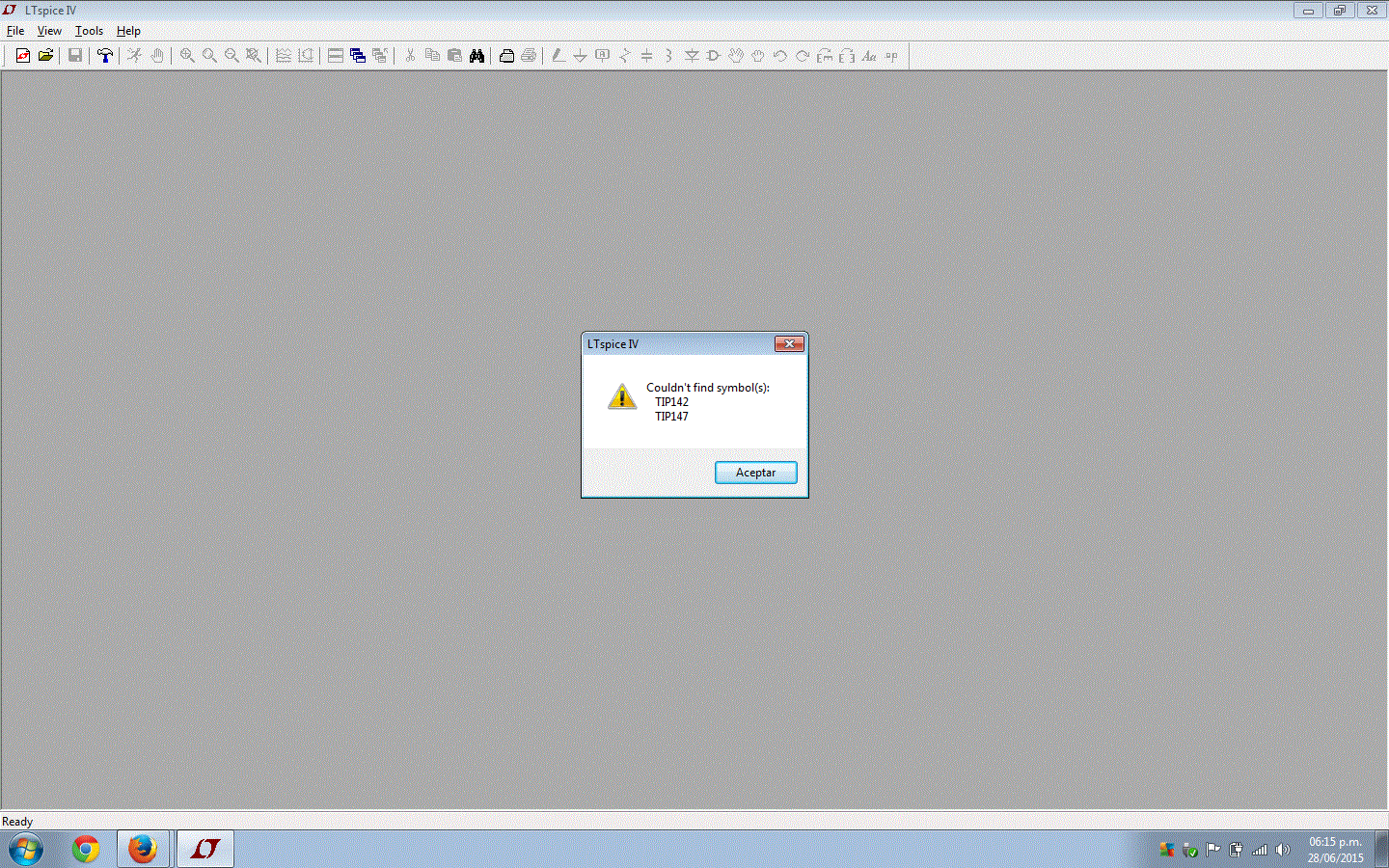1389x868 pixels.
Task: Tile windows using the split-pane icon
Action: [336, 56]
